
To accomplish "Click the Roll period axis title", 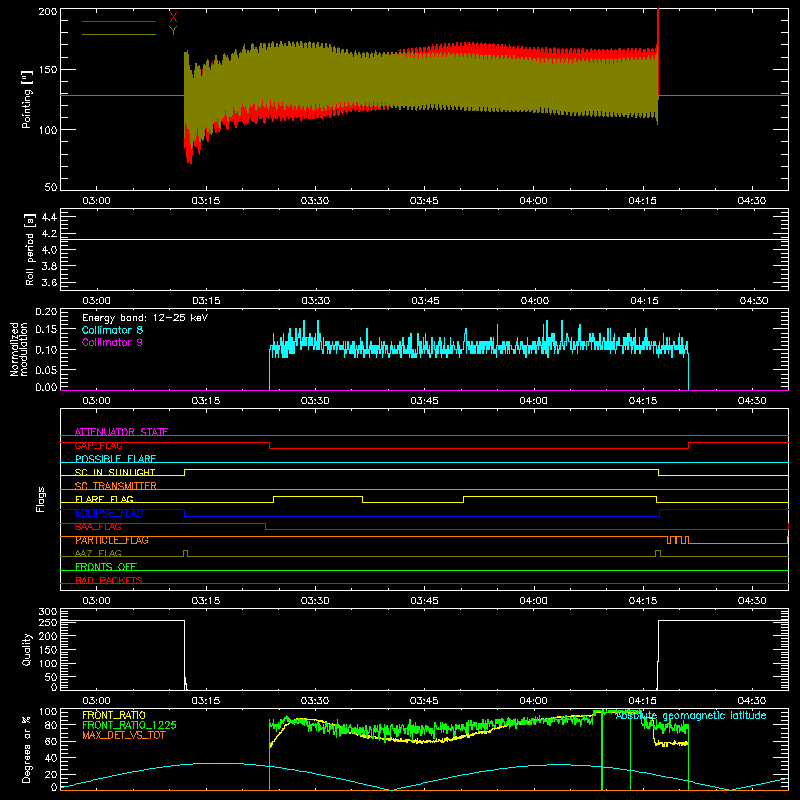I will 29,250.
